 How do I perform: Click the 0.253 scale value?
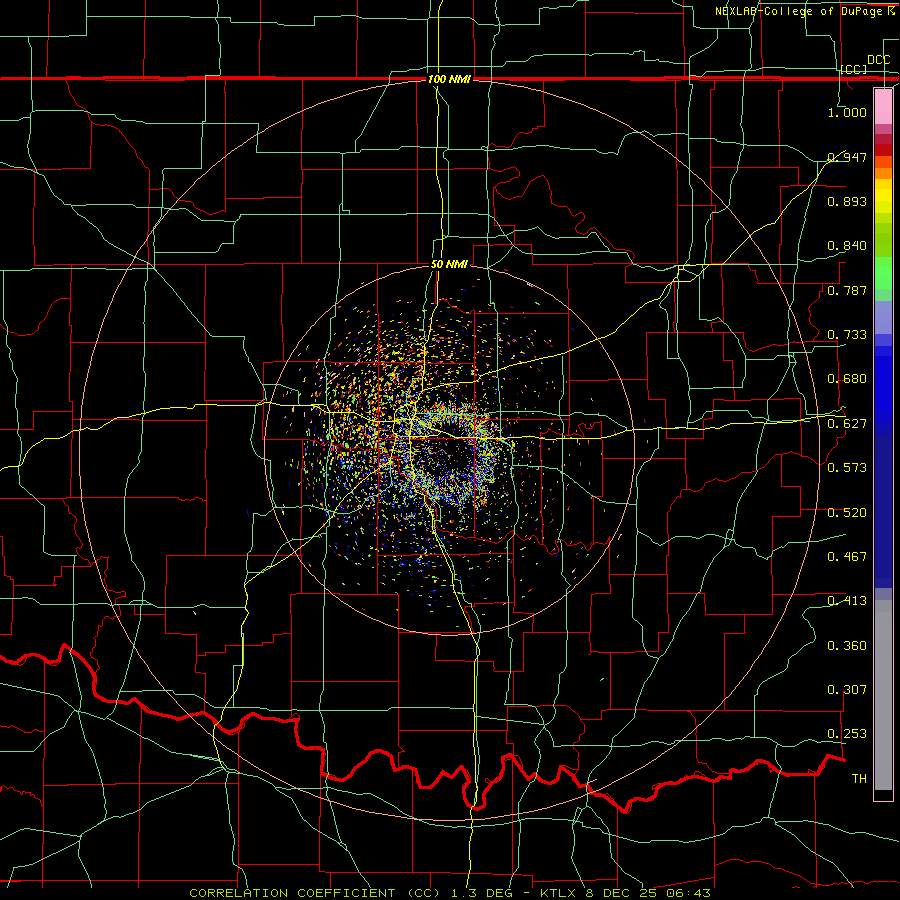tap(847, 734)
